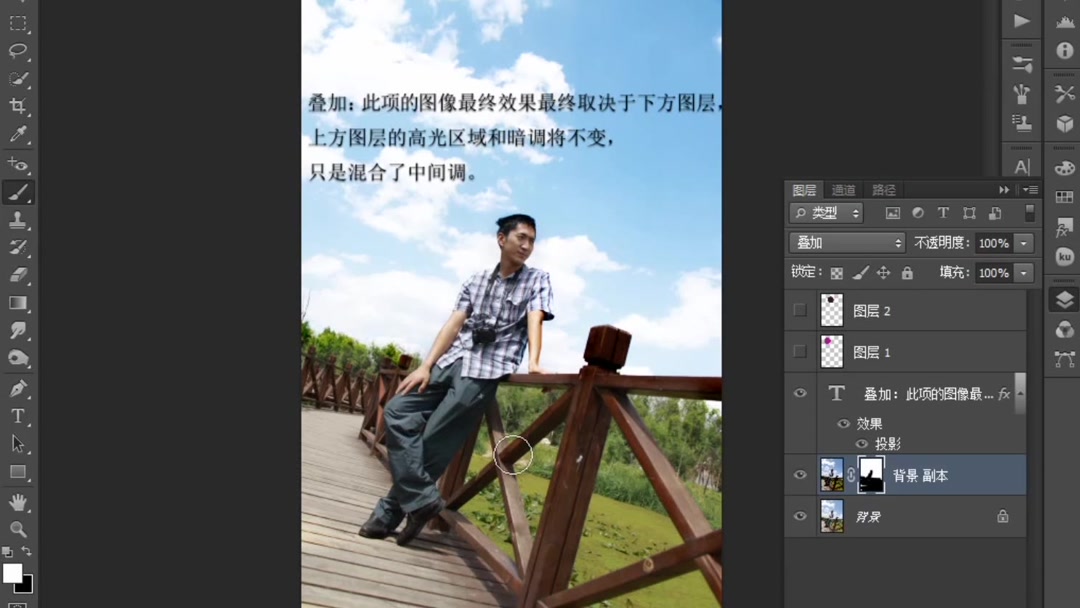
Task: Select the Brush tool
Action: [18, 193]
